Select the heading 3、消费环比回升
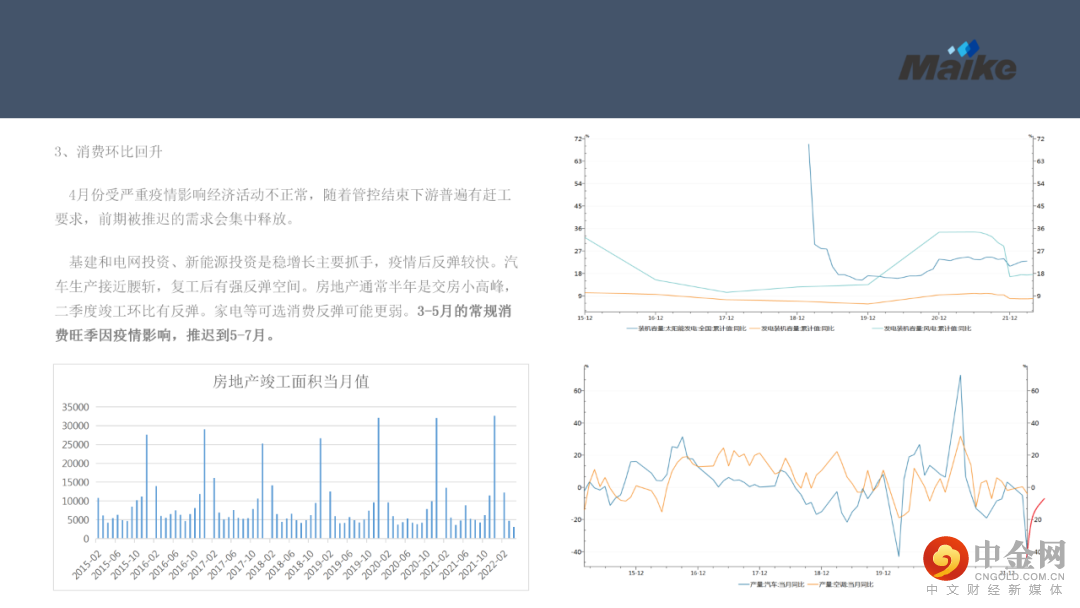 [x=108, y=152]
